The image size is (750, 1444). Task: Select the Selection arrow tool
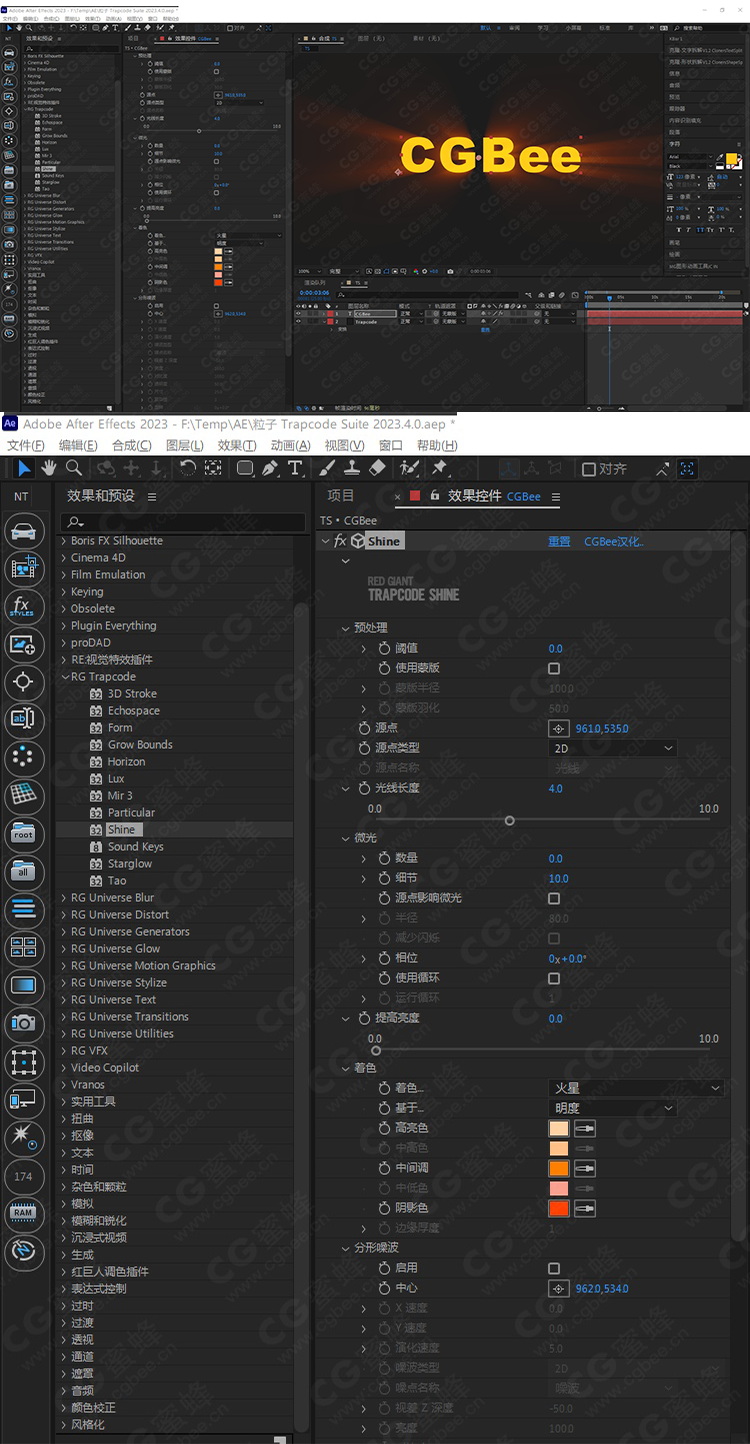coord(24,468)
